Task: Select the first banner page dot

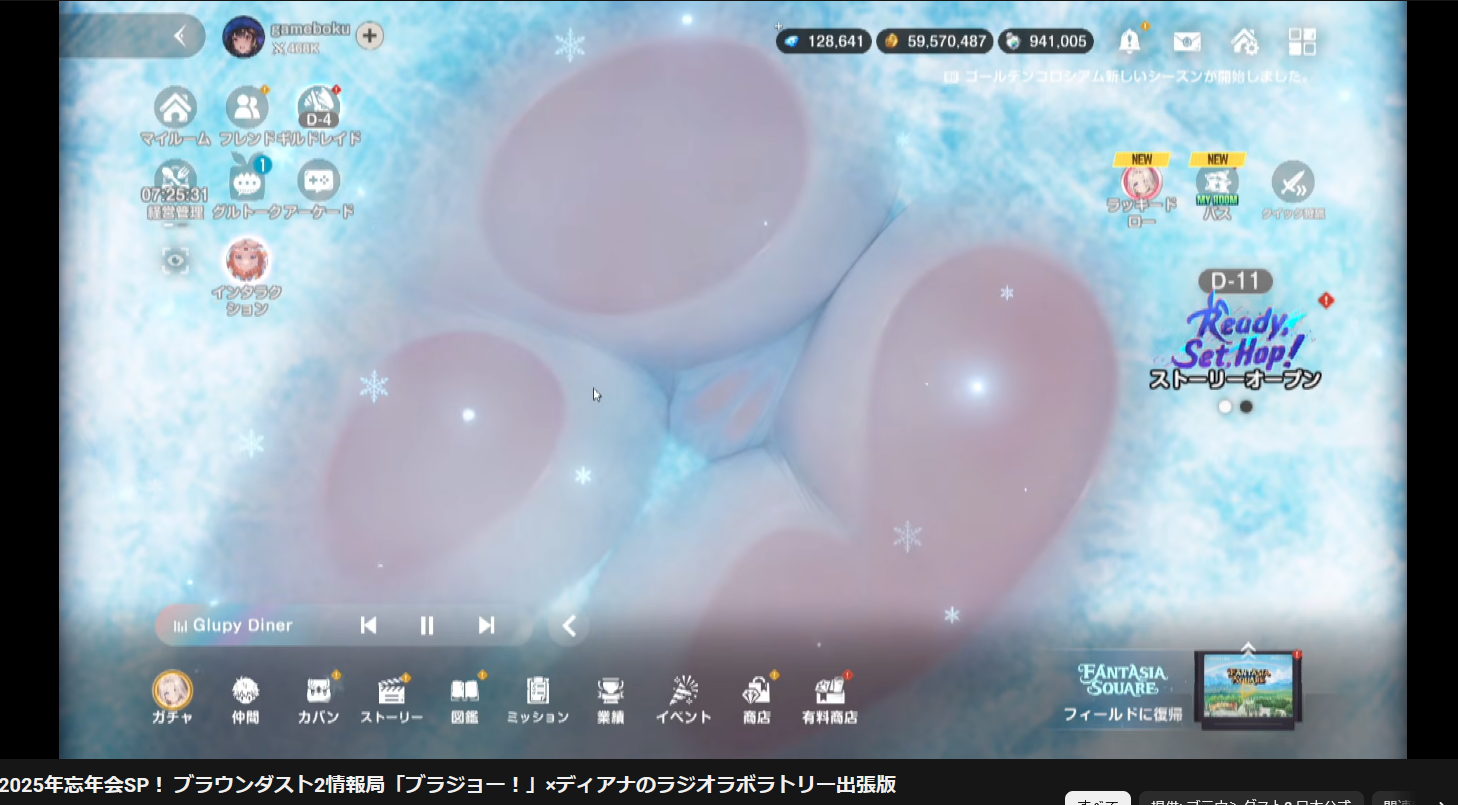Action: (x=1225, y=407)
